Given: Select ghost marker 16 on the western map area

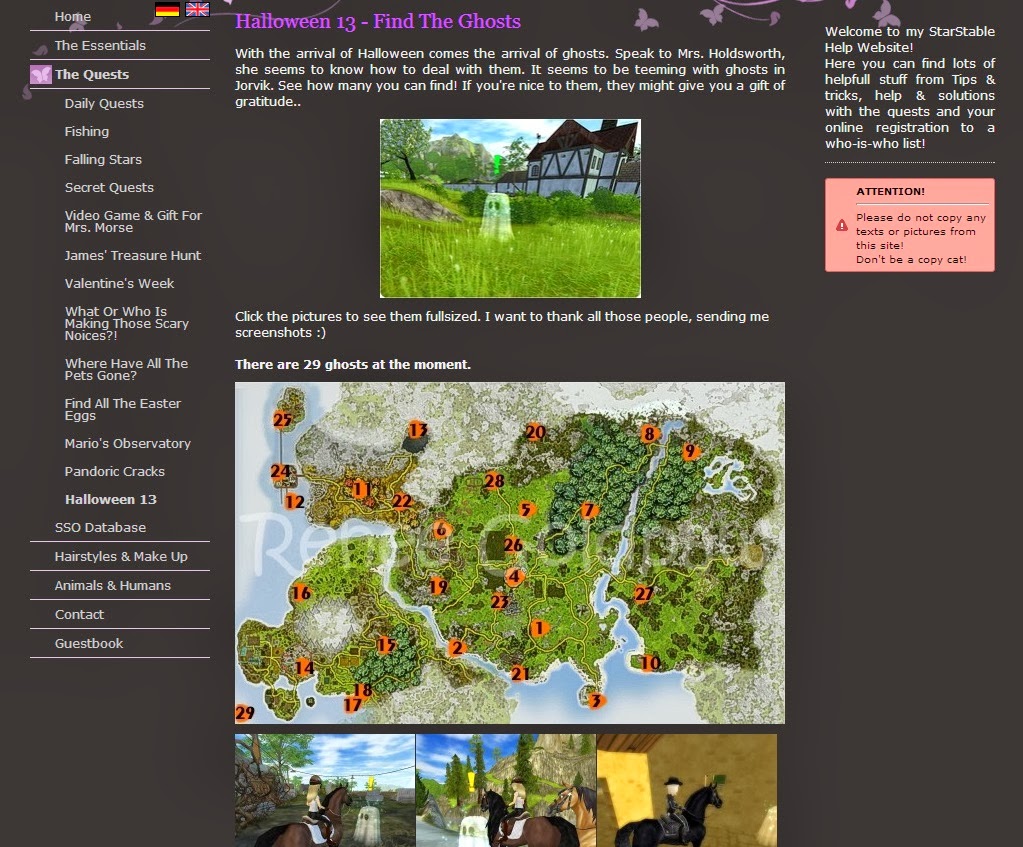Looking at the screenshot, I should (x=299, y=593).
